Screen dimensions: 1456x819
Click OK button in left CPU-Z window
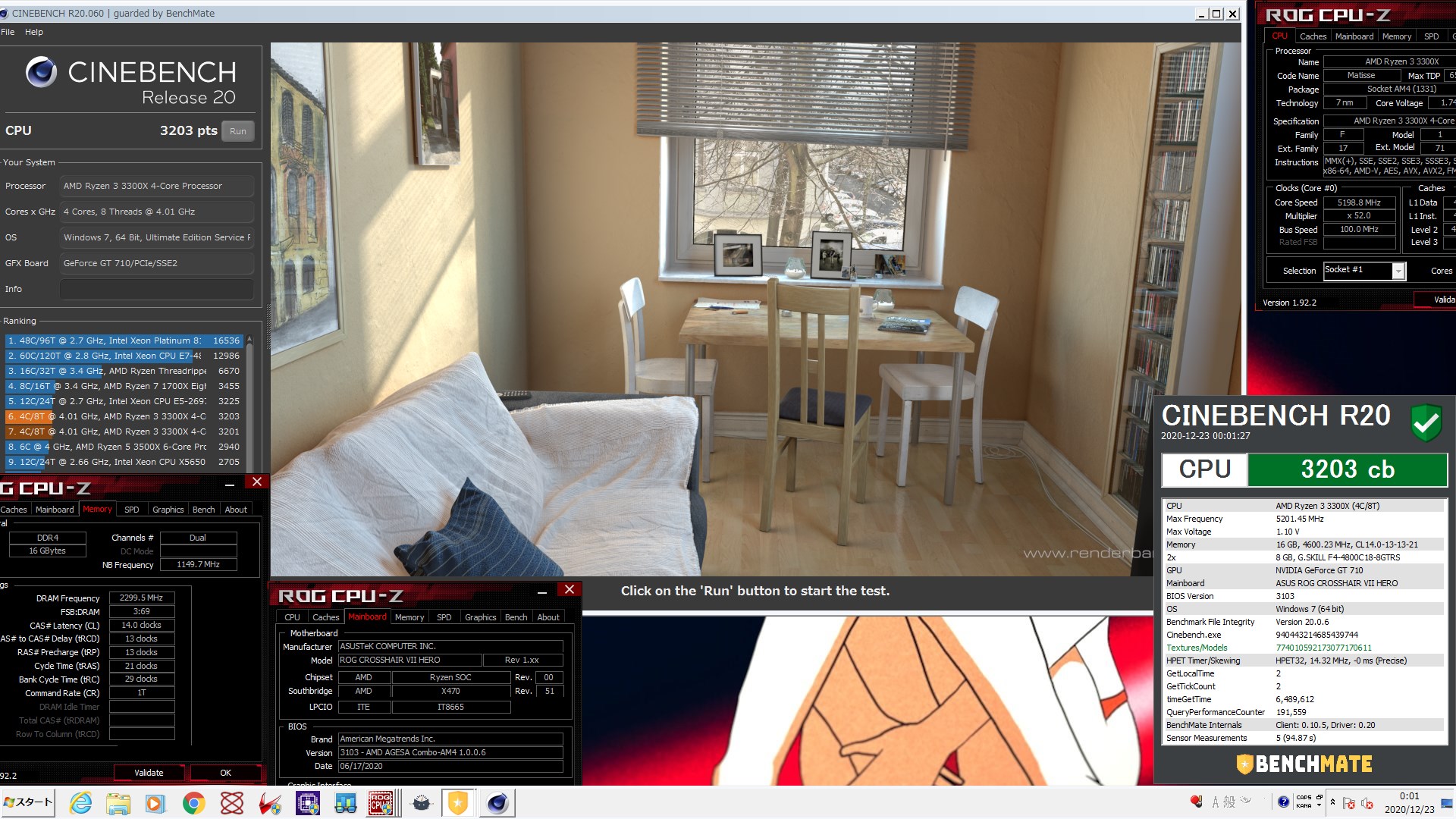[x=225, y=773]
